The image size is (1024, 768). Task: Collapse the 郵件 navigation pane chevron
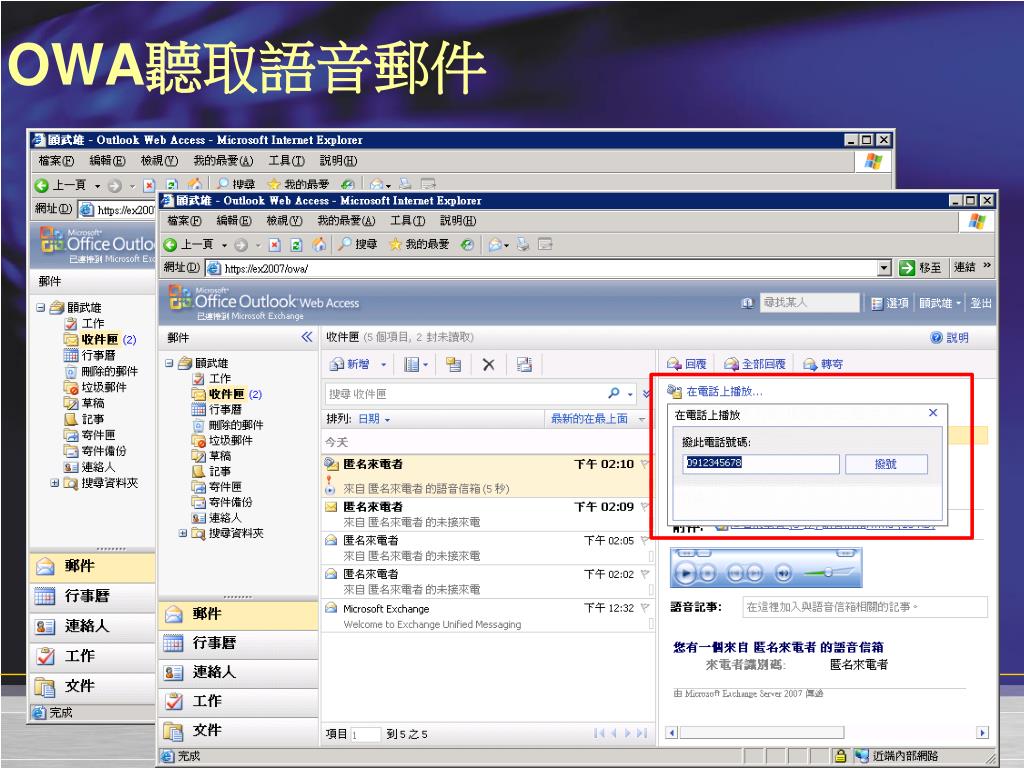pos(307,337)
